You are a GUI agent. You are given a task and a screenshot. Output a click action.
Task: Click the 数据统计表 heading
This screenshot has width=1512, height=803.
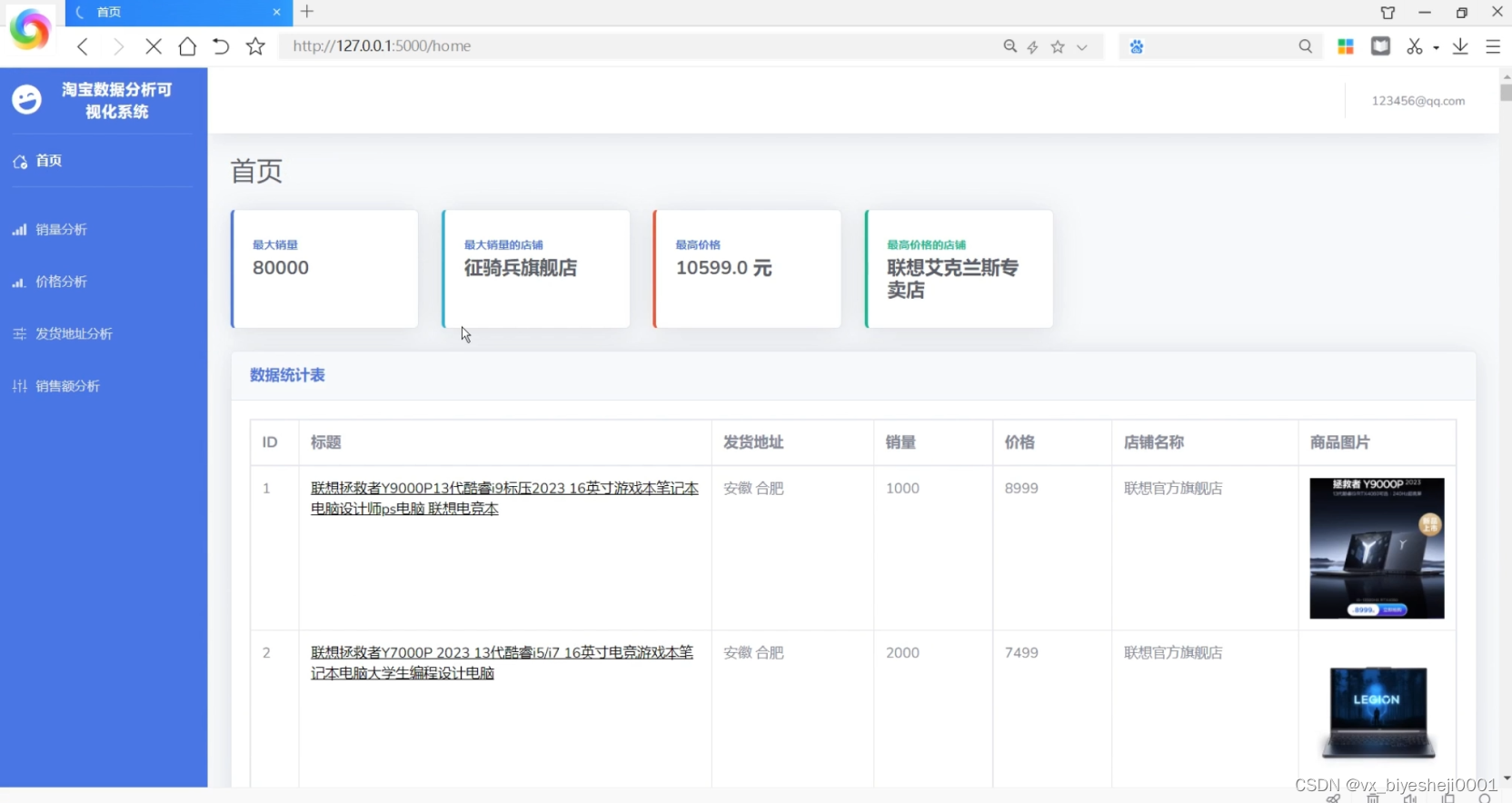point(287,375)
